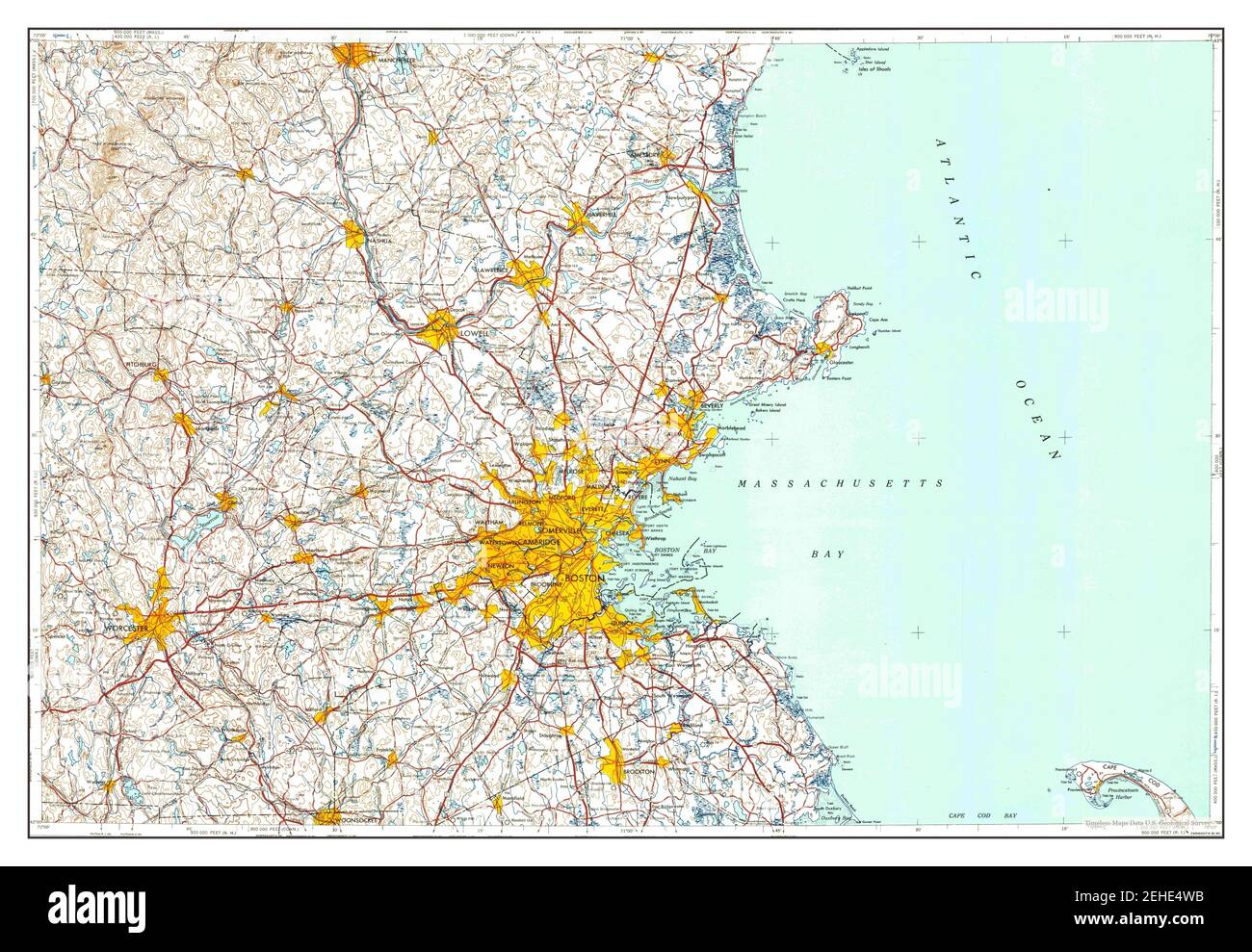
Task: Click the BROCKTON city label
Action: 639,772
